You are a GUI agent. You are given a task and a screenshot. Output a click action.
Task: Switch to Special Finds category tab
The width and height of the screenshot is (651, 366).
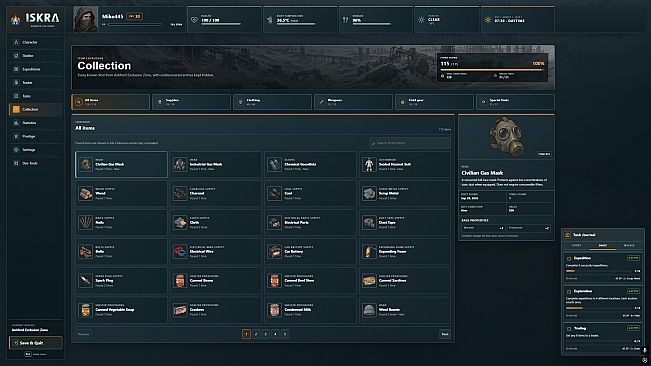coord(515,102)
